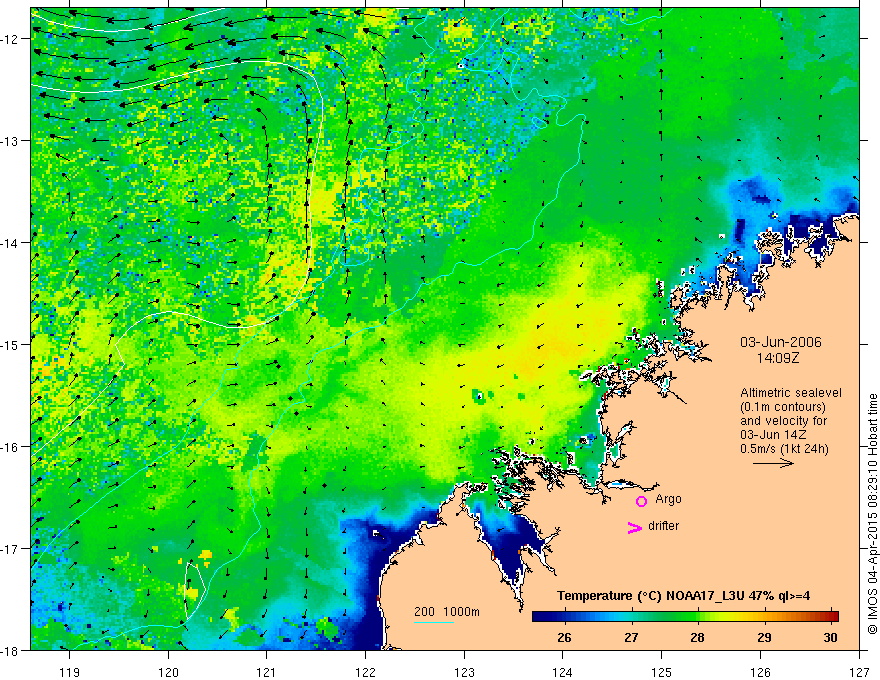Click the temperature color bar at 26
The image size is (880, 680).
[565, 616]
